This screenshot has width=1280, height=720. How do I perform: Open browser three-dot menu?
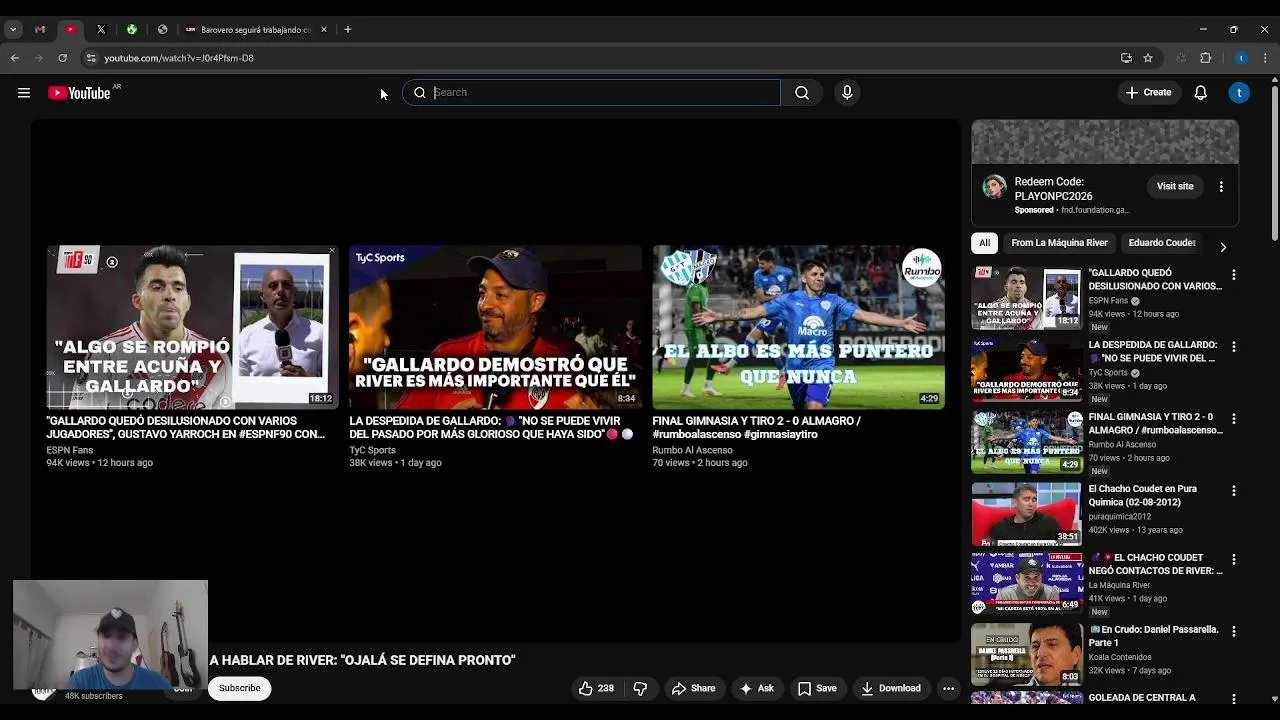1265,58
